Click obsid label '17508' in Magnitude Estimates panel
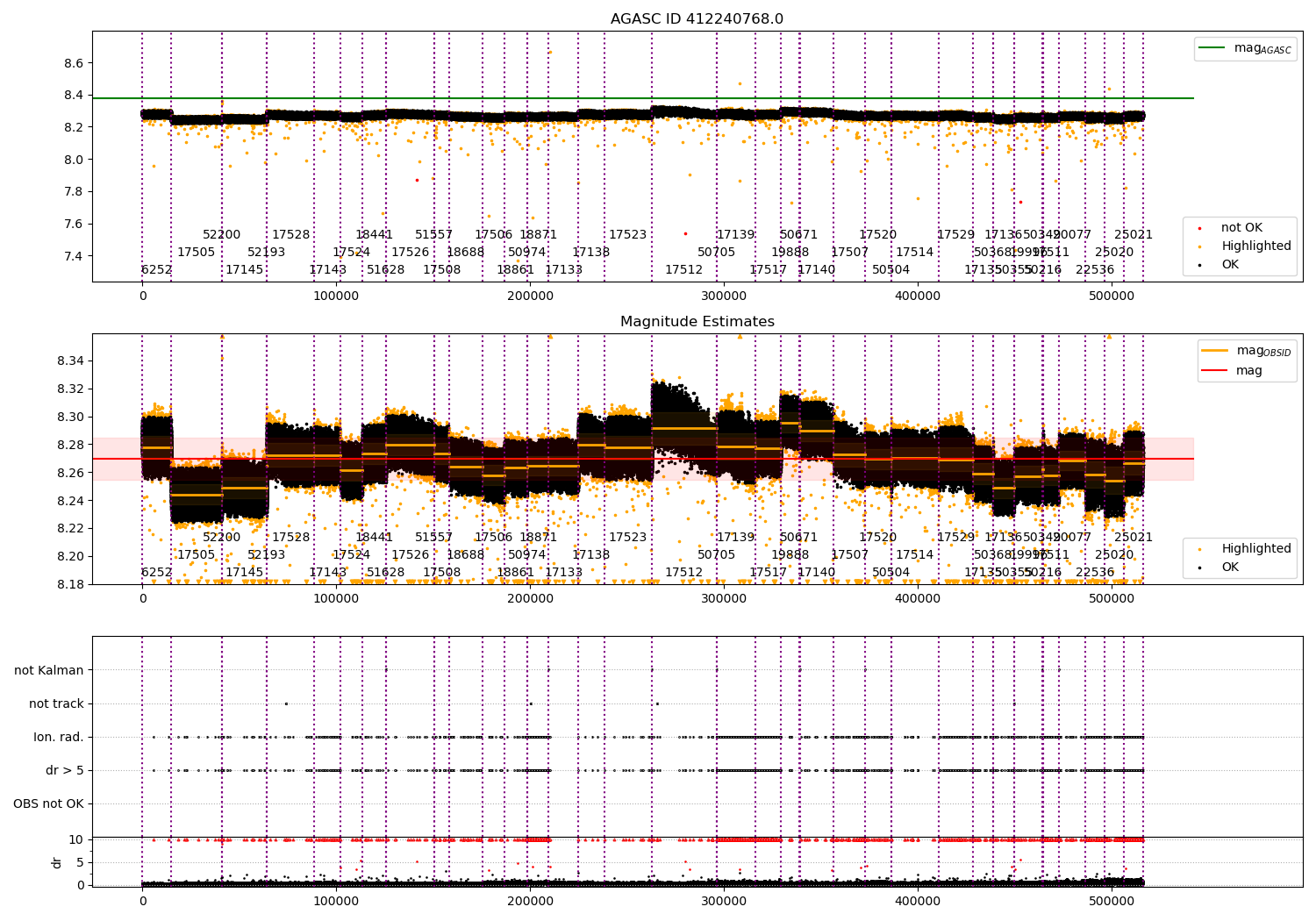 point(442,572)
